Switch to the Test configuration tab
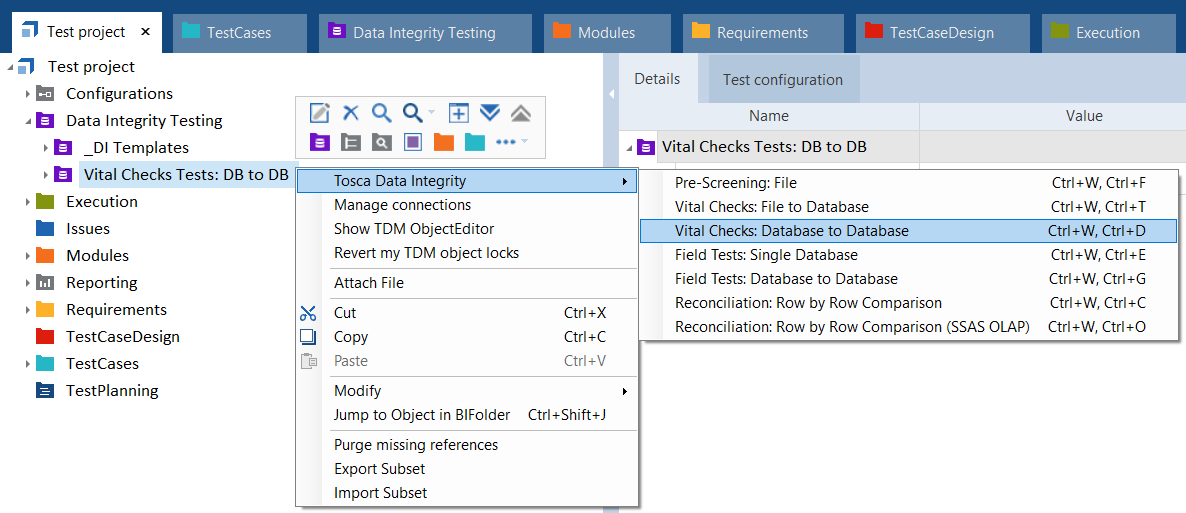The width and height of the screenshot is (1186, 513). pyautogui.click(x=782, y=80)
